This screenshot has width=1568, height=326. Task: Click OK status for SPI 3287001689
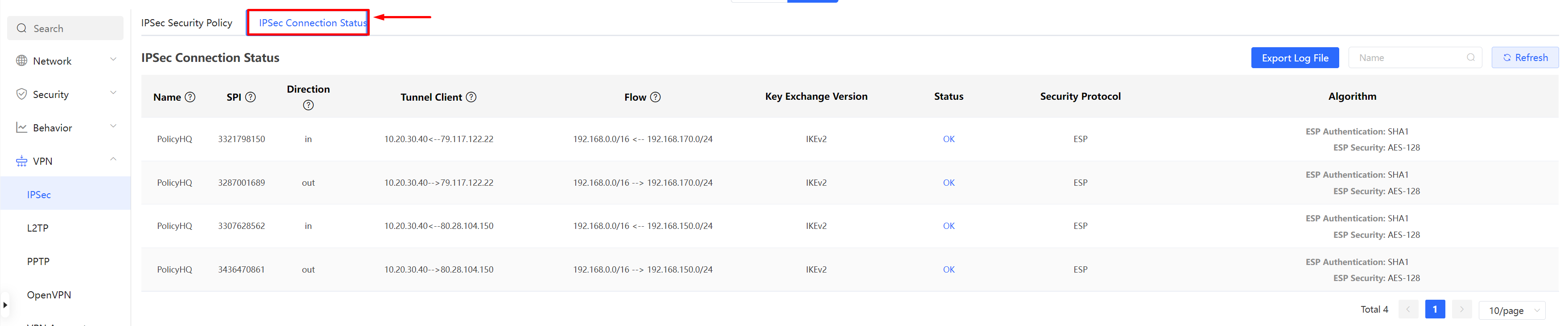(949, 183)
